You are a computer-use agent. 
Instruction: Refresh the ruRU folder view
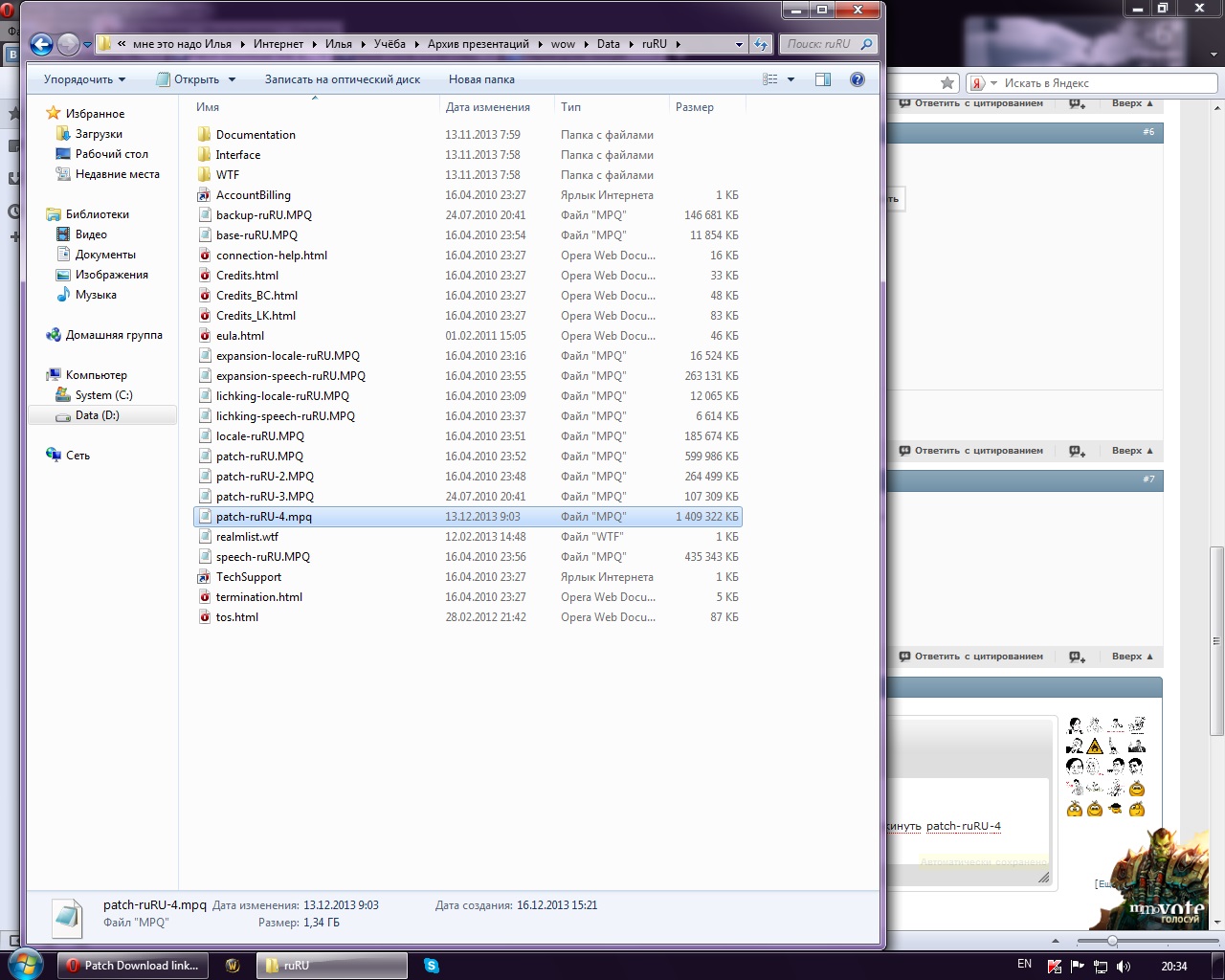761,44
